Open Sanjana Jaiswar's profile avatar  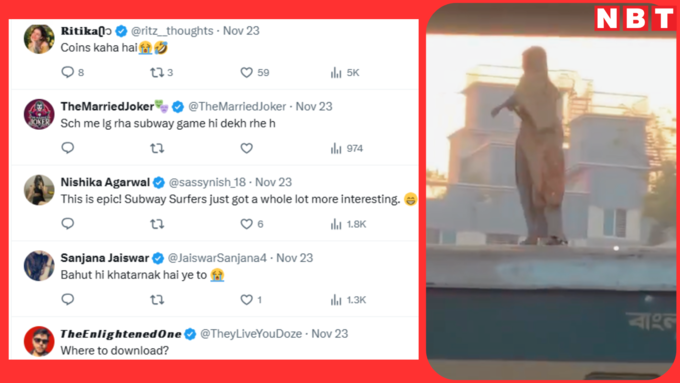39,265
